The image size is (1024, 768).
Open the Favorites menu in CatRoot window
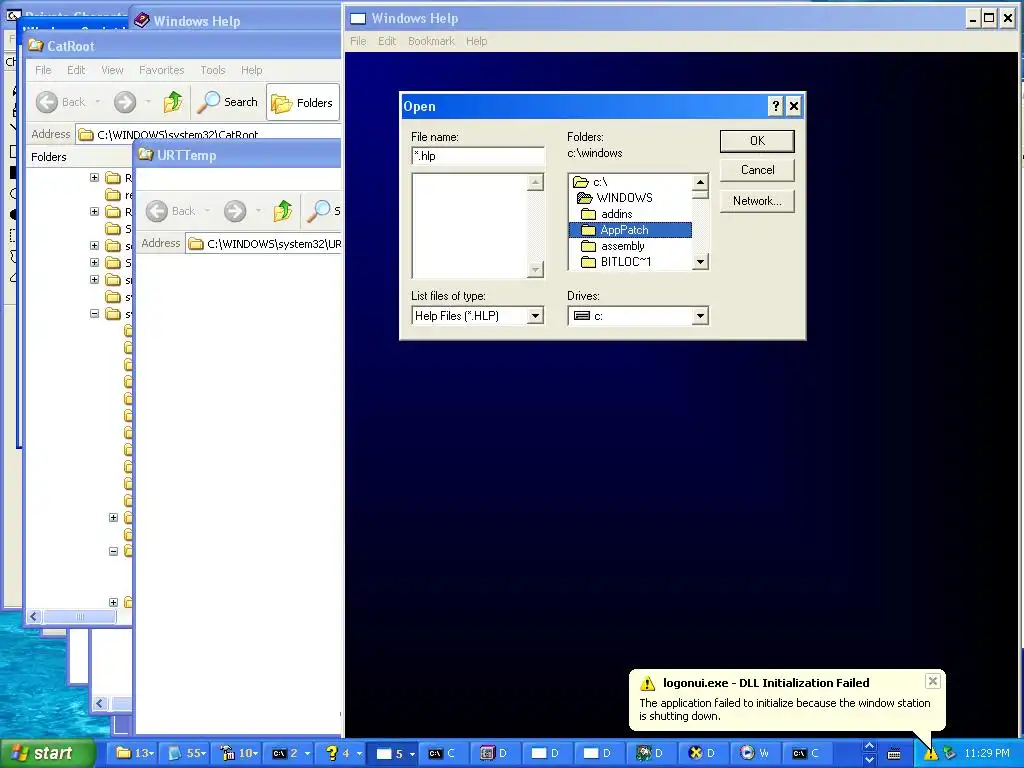(x=161, y=70)
